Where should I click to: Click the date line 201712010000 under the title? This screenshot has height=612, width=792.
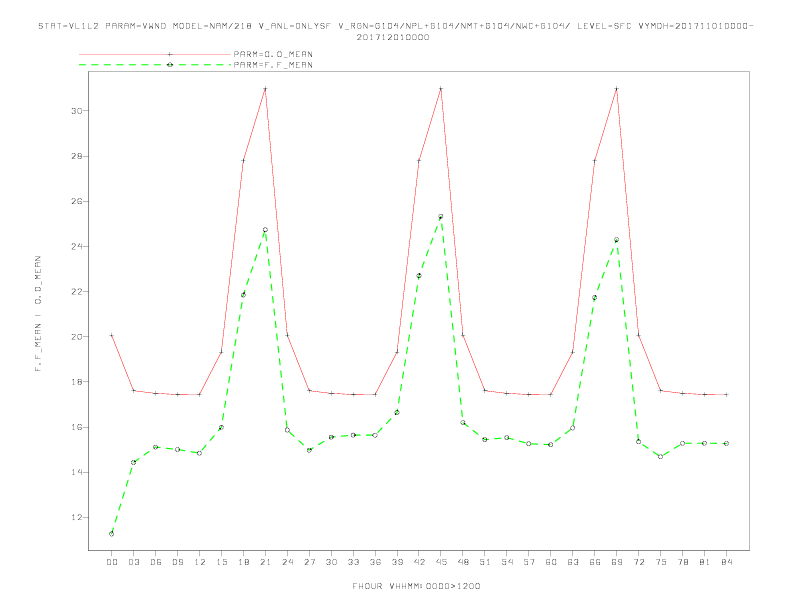pos(393,37)
